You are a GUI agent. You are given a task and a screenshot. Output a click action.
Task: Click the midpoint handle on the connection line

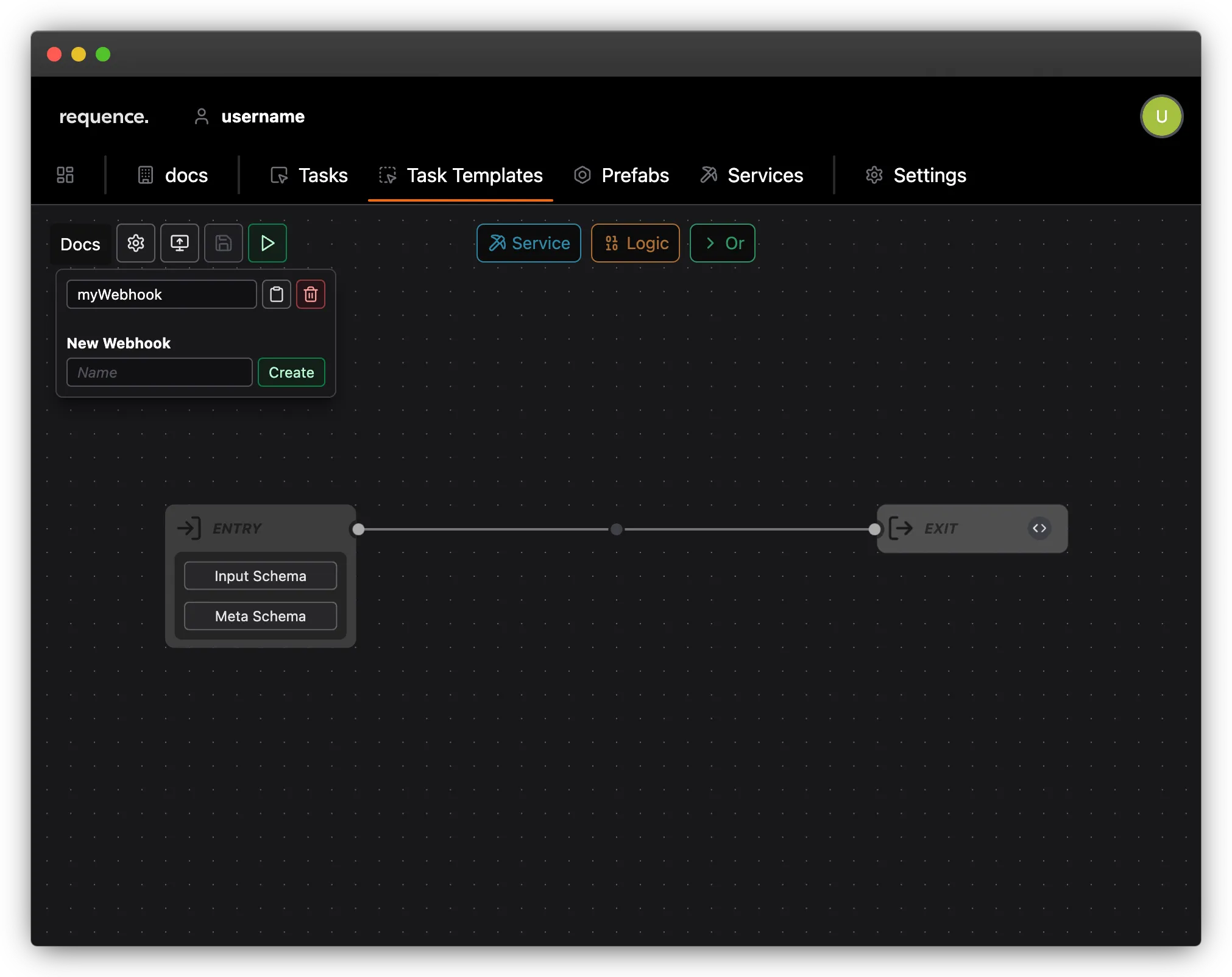617,529
